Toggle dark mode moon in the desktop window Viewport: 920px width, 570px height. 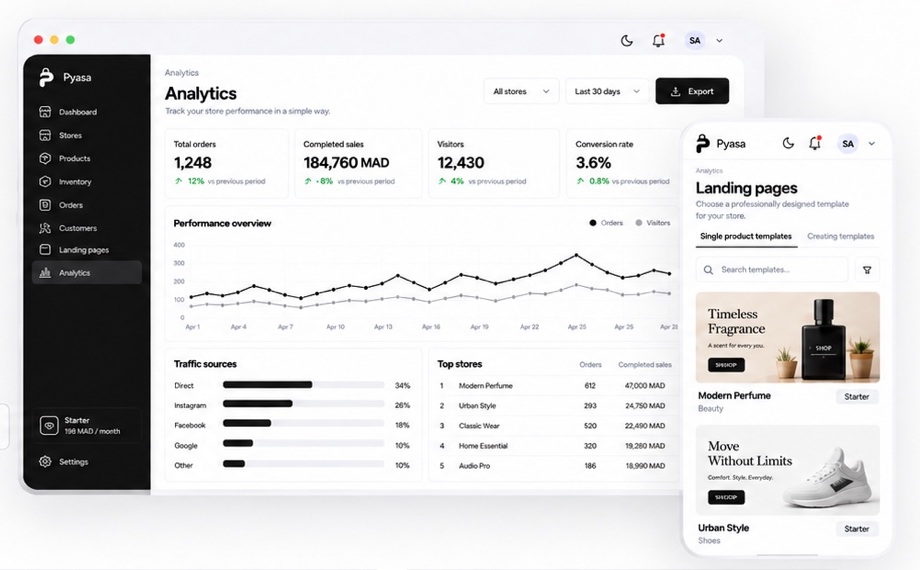pos(627,41)
